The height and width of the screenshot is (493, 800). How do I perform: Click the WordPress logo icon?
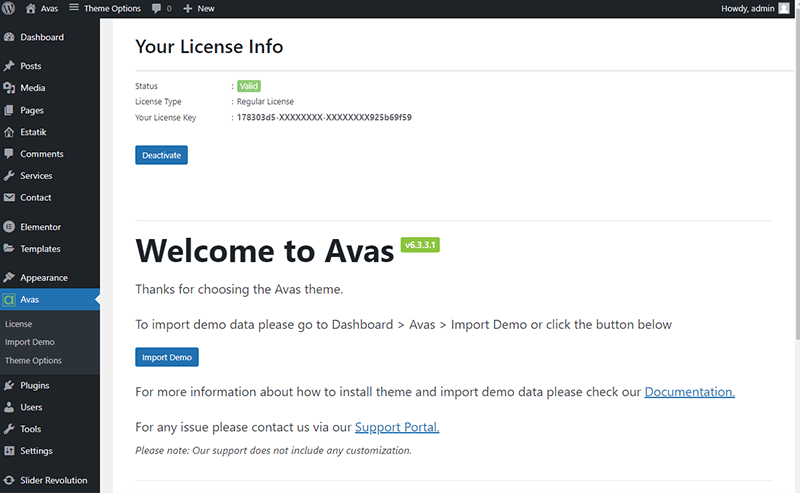pos(9,8)
